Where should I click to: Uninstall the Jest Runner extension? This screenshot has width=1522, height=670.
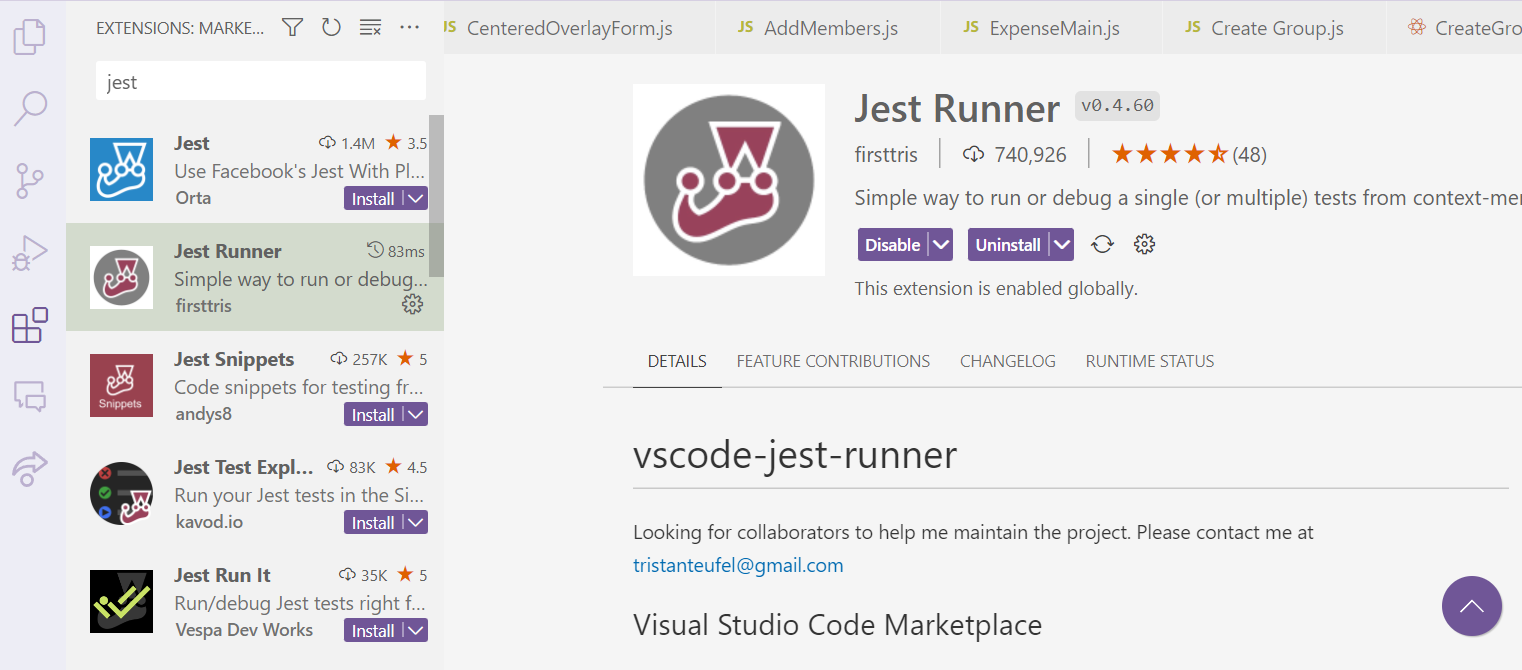[1008, 244]
